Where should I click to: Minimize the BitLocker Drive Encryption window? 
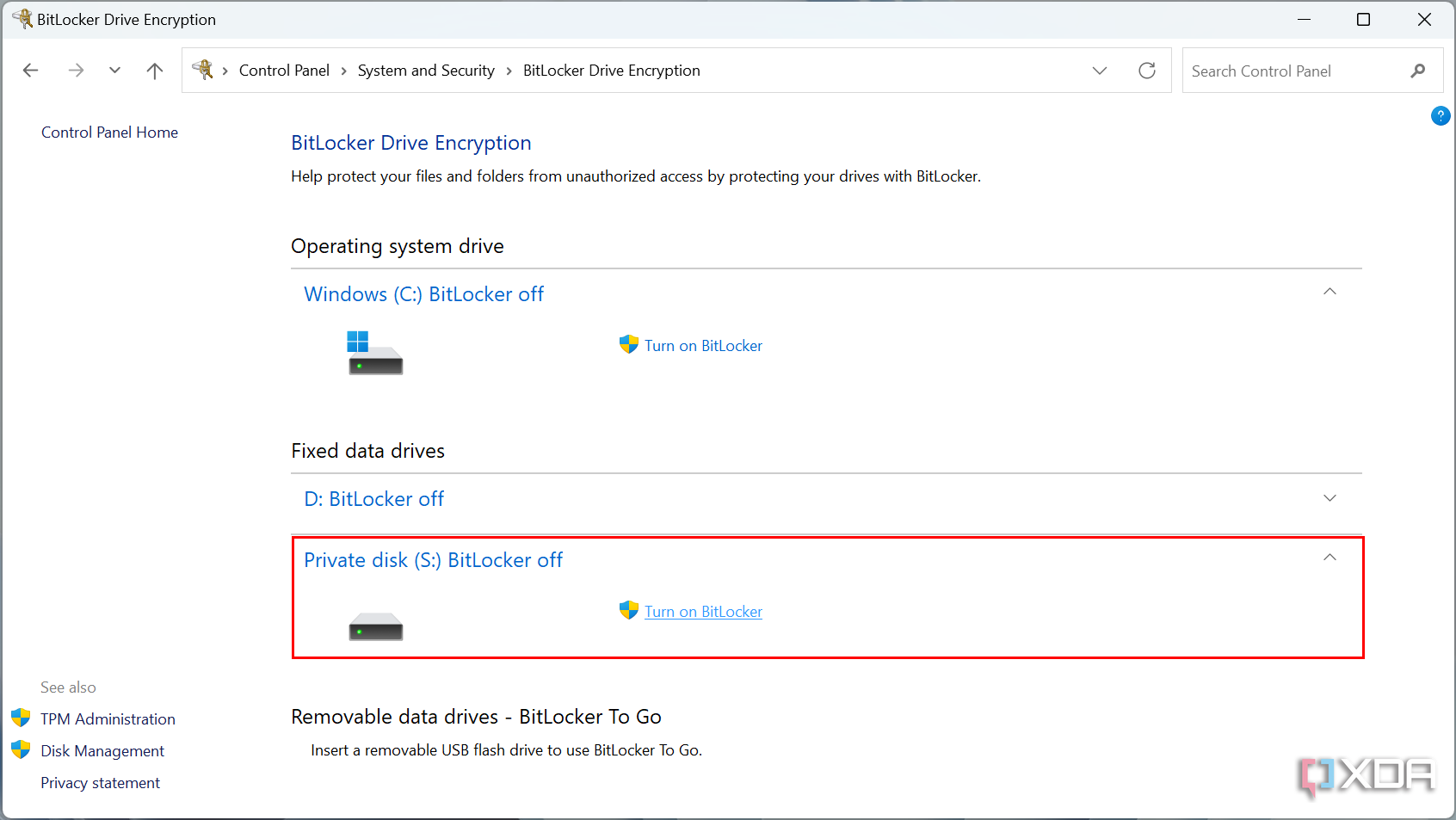(x=1305, y=19)
